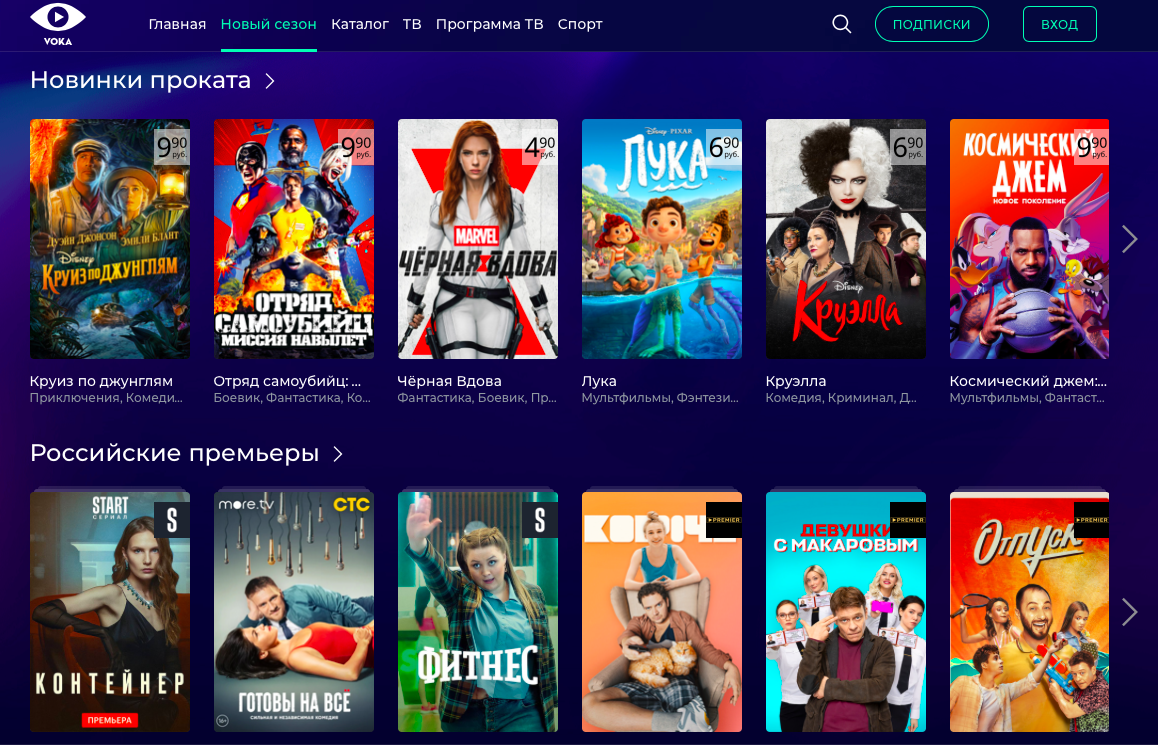
Task: Click the PREMIER badge on Девушки с Макаровым
Action: tap(908, 520)
